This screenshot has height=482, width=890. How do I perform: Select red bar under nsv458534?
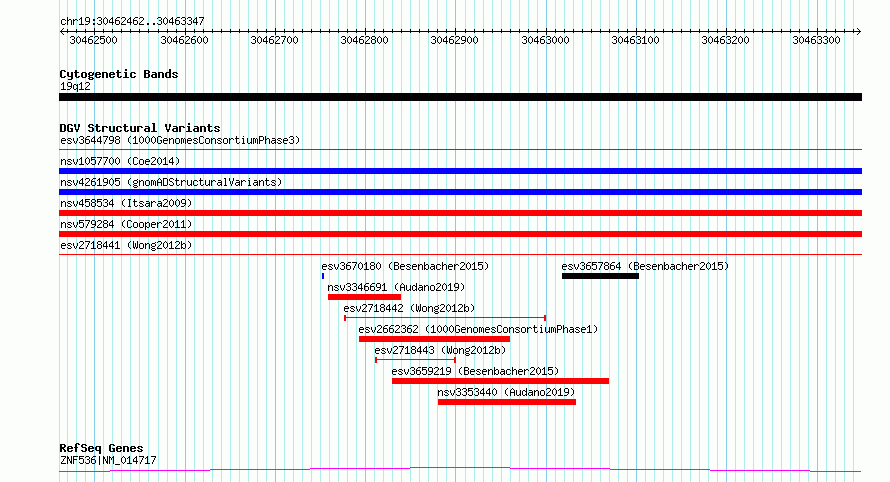pos(460,213)
